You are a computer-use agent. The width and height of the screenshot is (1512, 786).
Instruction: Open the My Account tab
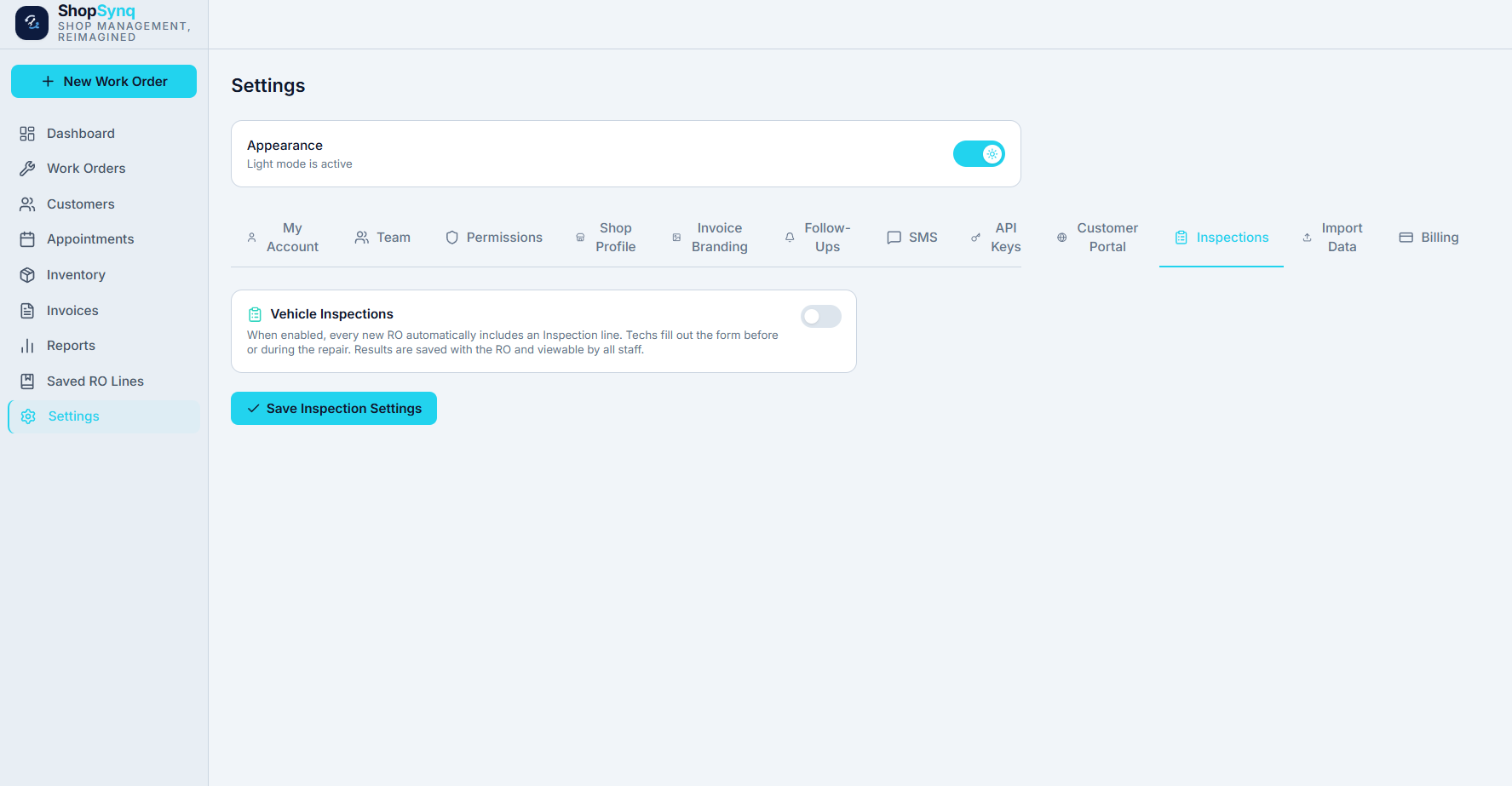pyautogui.click(x=283, y=238)
